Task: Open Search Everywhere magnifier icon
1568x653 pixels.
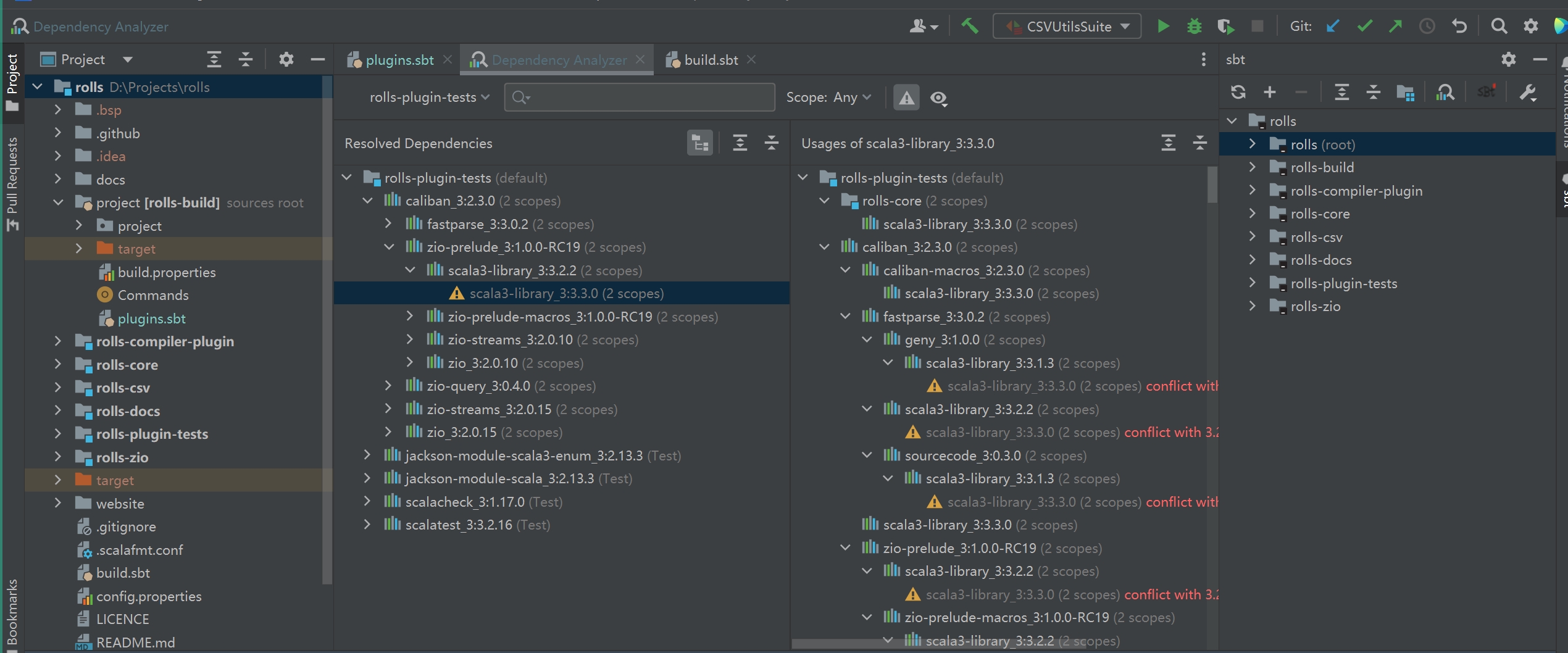Action: [x=1499, y=27]
